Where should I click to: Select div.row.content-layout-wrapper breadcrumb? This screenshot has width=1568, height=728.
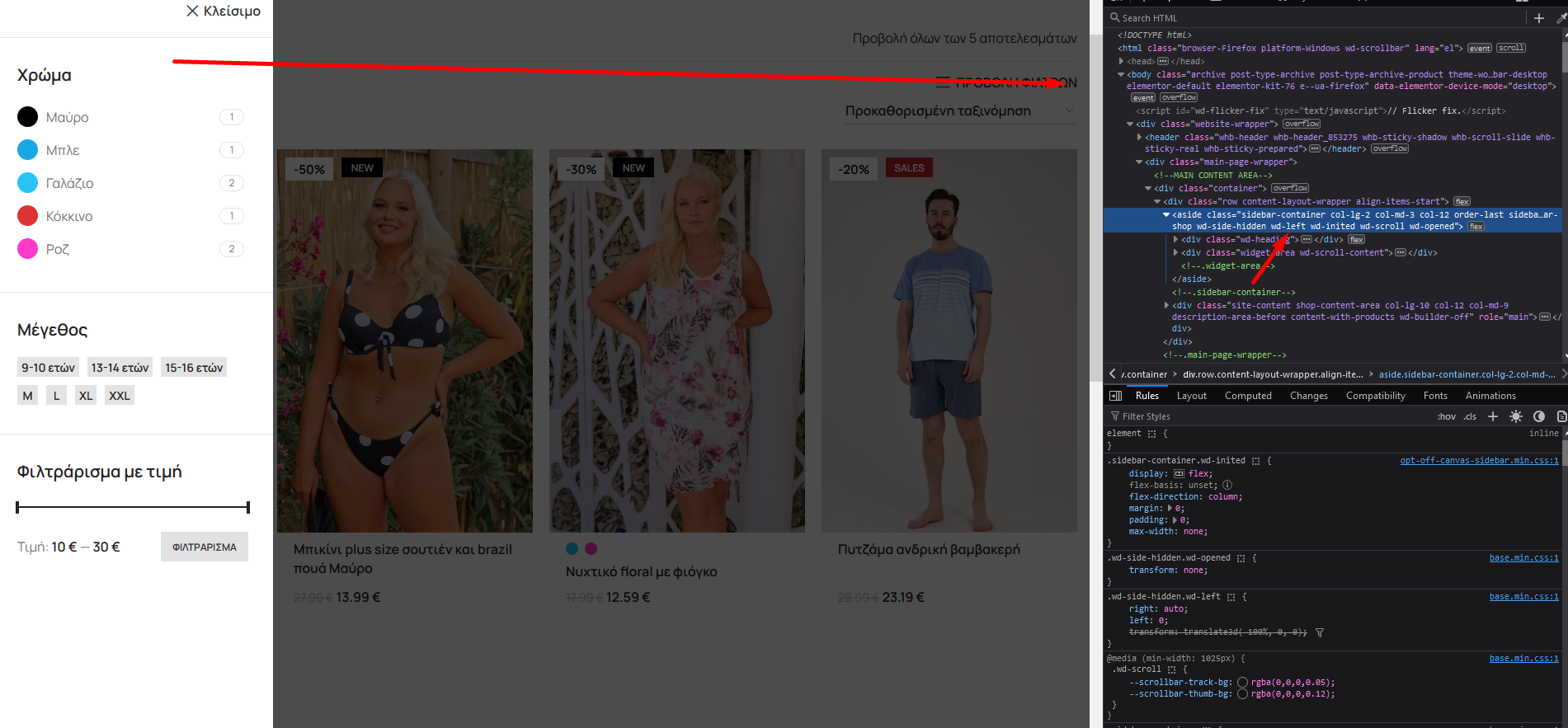[x=1272, y=374]
